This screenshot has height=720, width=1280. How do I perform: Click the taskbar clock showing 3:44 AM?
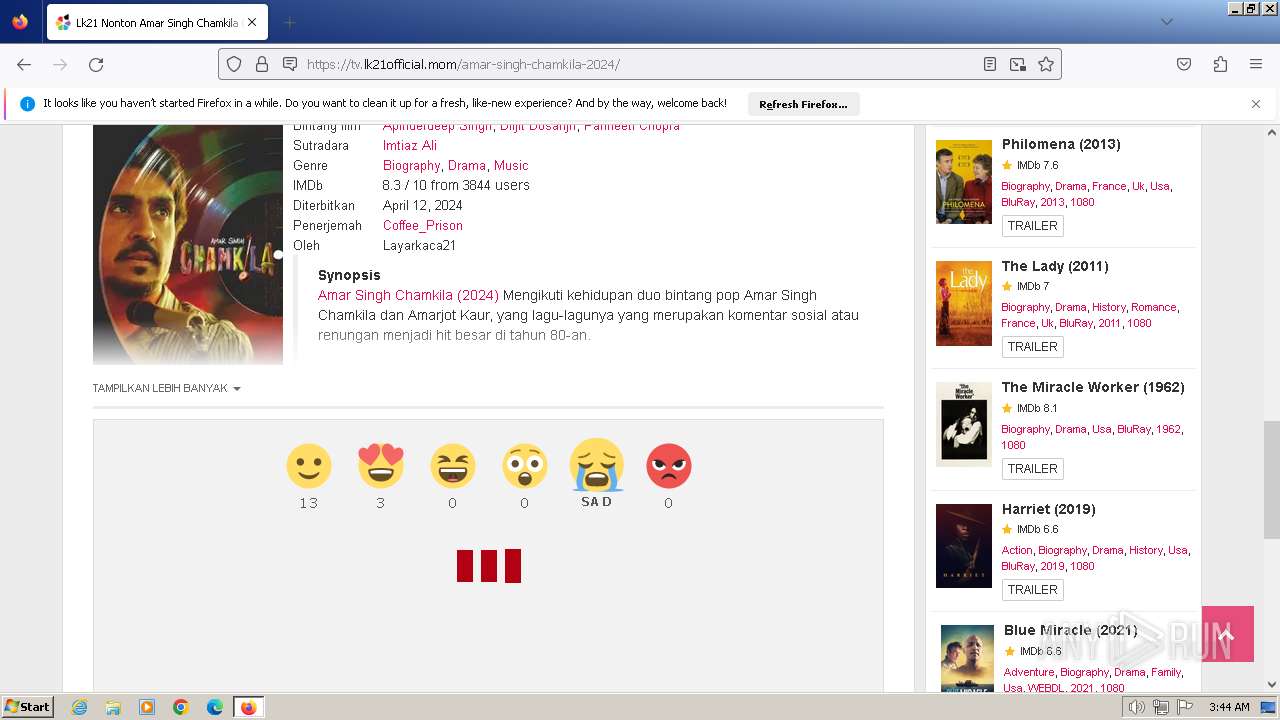click(1229, 707)
